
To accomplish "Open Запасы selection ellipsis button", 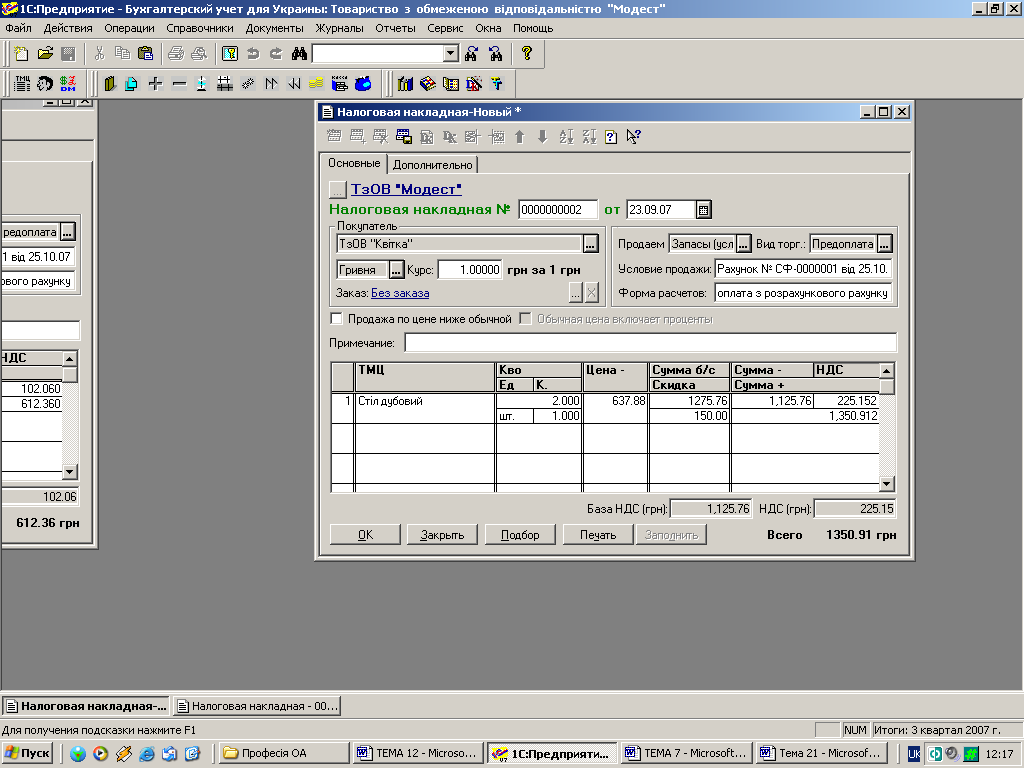I will [743, 244].
